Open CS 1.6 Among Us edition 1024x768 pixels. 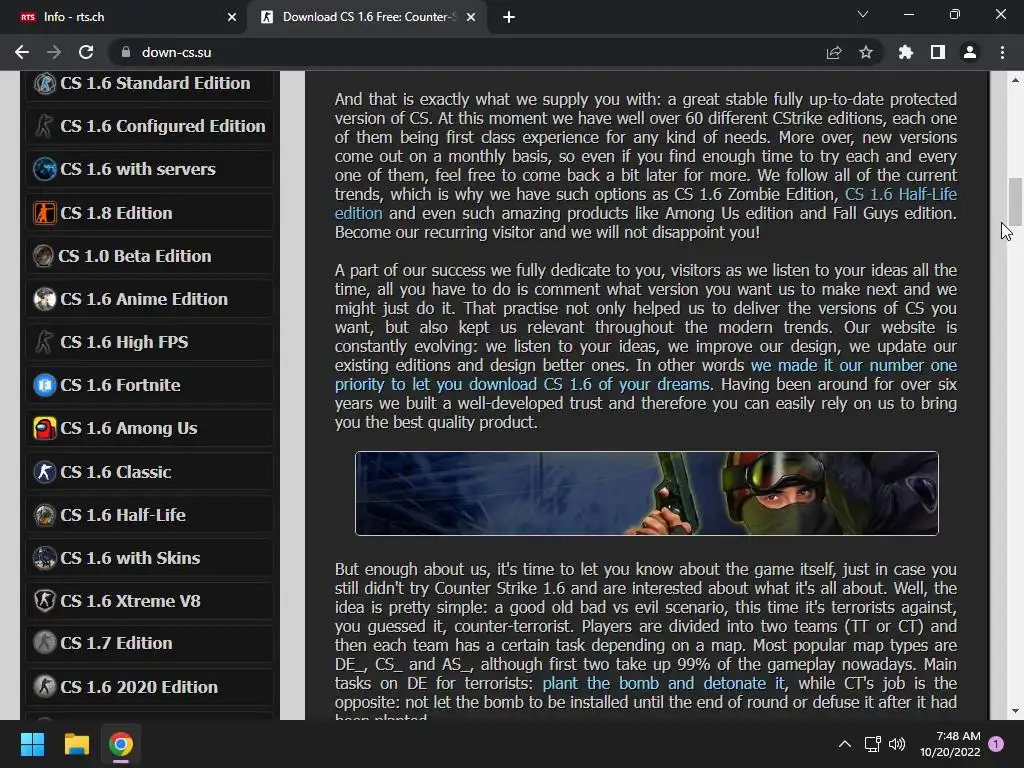129,428
